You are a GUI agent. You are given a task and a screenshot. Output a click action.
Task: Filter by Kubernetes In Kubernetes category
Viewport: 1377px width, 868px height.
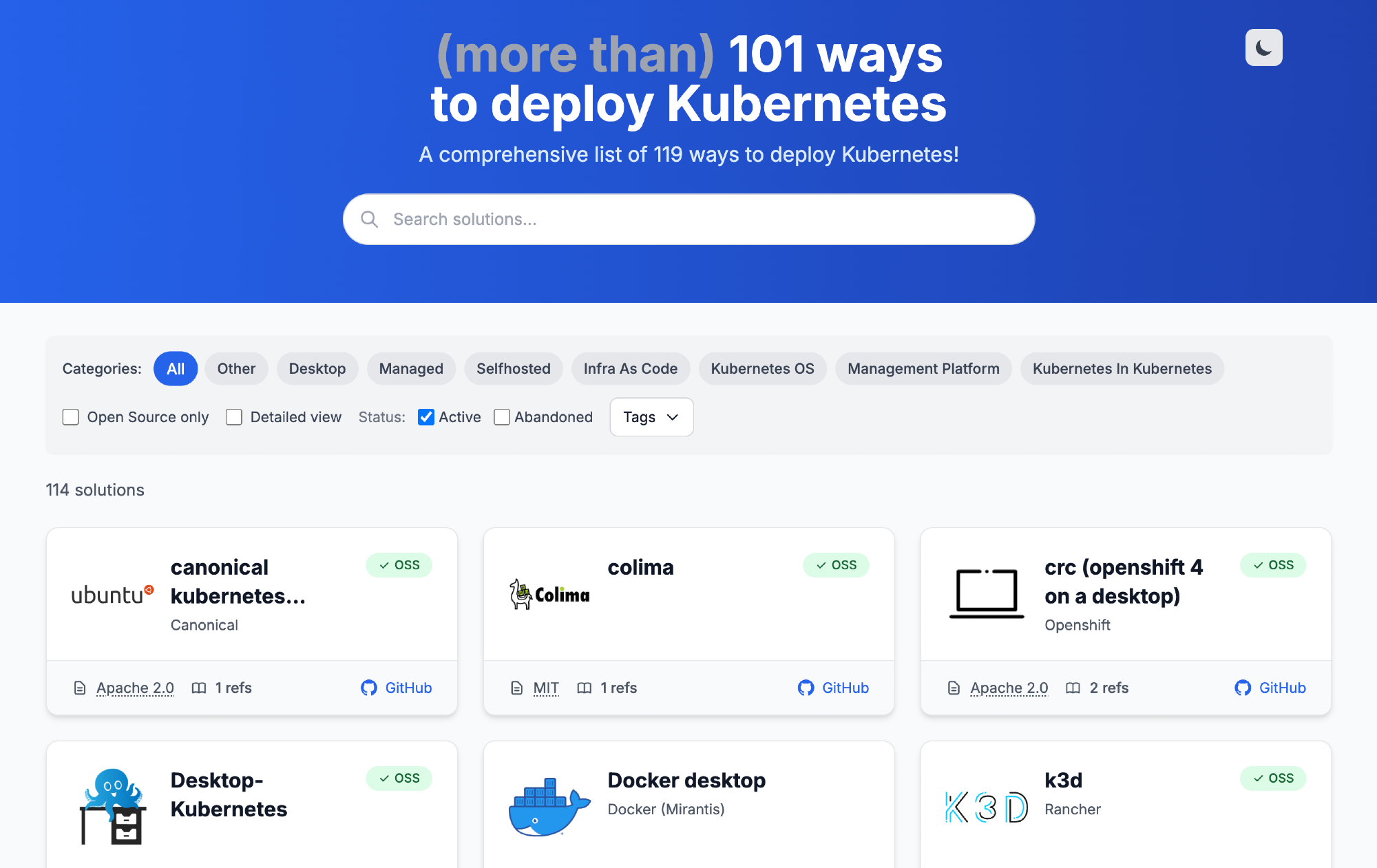pyautogui.click(x=1122, y=369)
